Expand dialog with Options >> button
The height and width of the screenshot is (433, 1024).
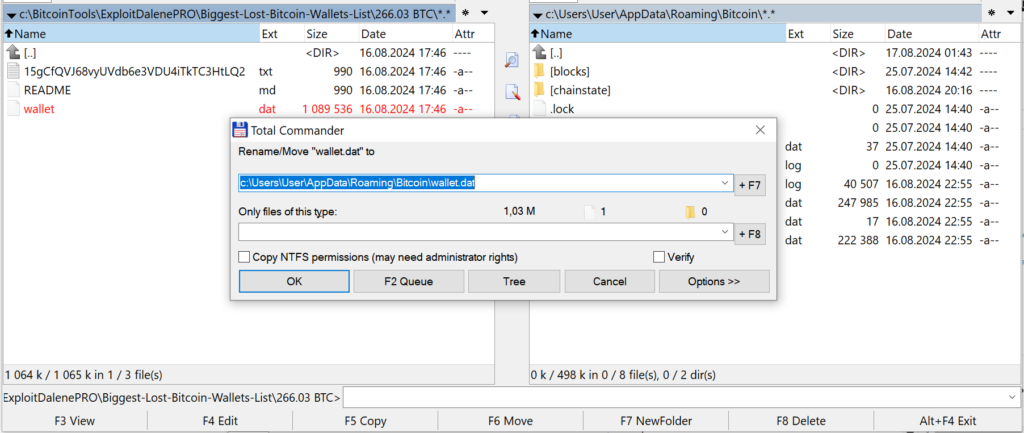point(714,281)
